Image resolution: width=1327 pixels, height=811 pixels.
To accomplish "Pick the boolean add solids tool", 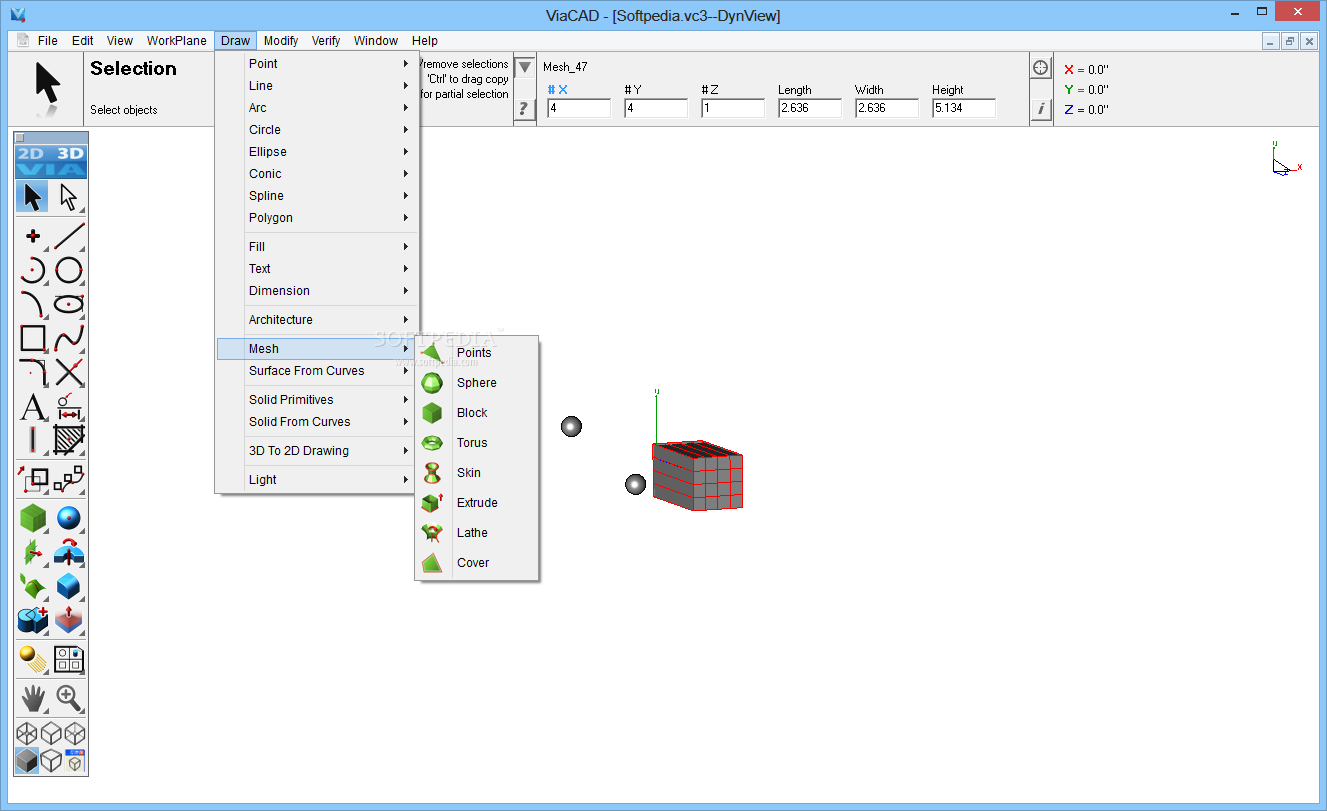I will click(33, 620).
